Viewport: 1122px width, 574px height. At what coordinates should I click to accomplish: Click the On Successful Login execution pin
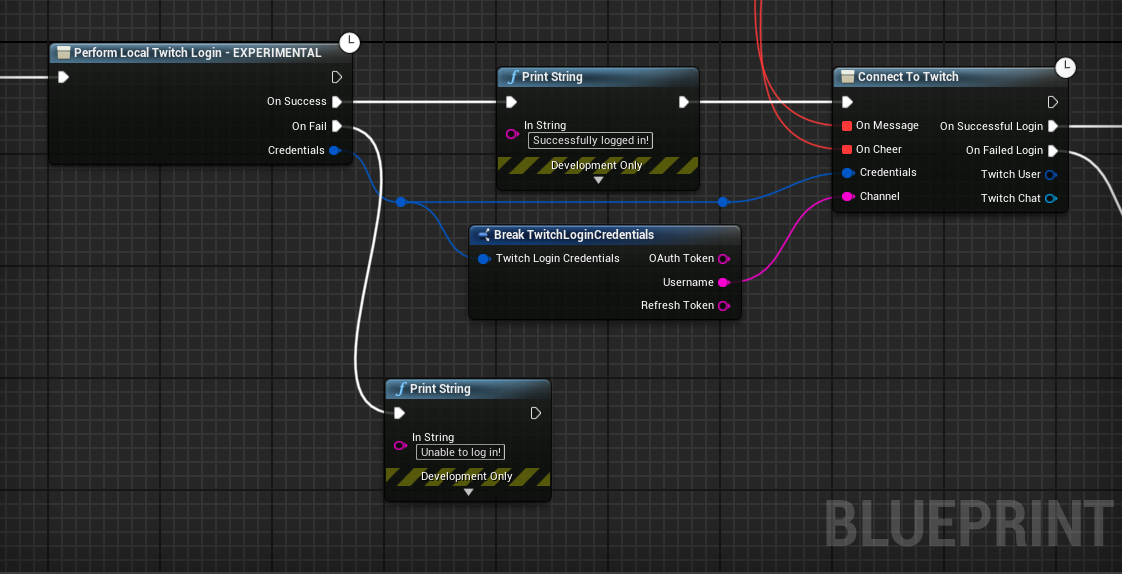pyautogui.click(x=1052, y=127)
